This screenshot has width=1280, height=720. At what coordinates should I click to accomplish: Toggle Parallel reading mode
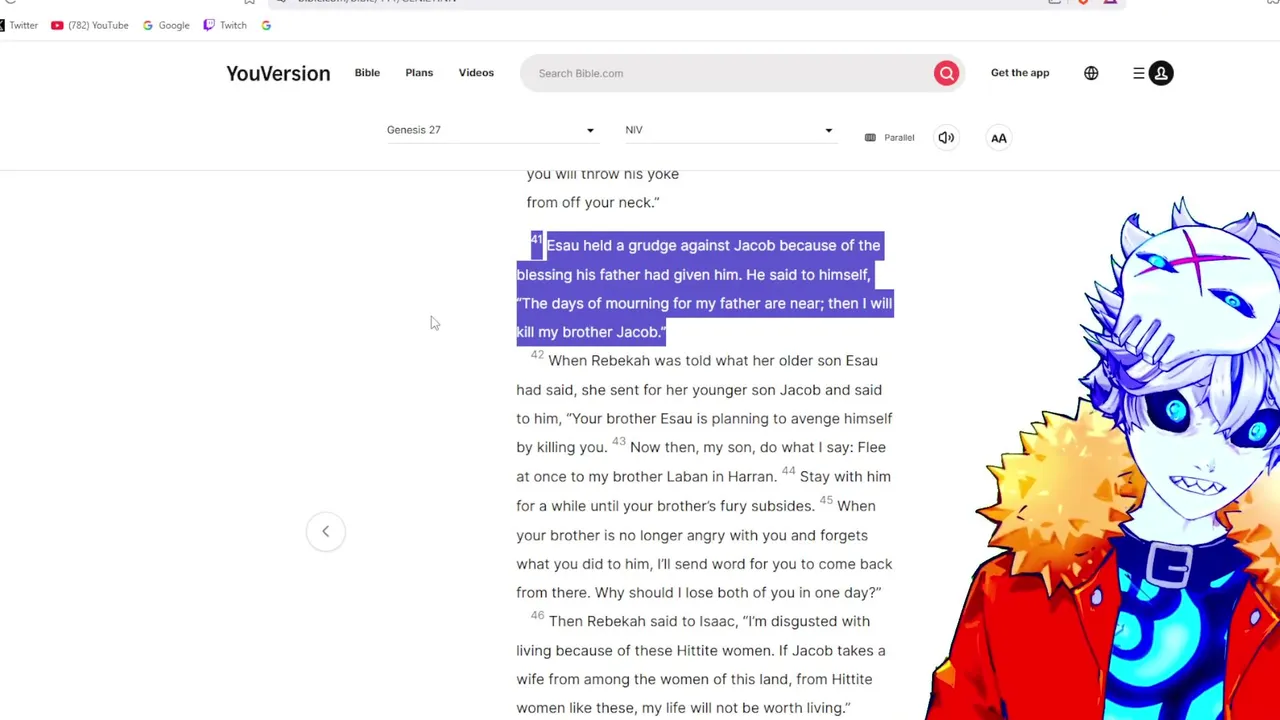(x=889, y=138)
